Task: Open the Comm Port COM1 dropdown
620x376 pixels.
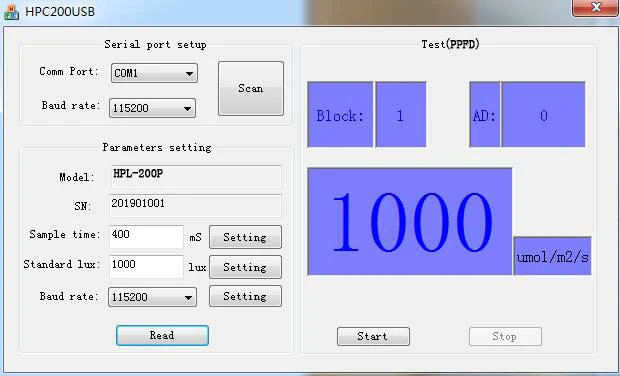Action: click(x=154, y=73)
